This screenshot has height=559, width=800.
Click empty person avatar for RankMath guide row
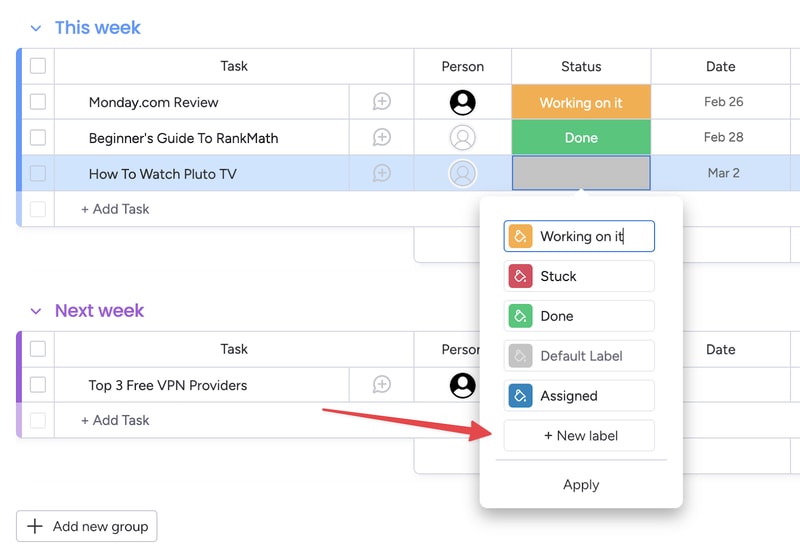click(463, 138)
